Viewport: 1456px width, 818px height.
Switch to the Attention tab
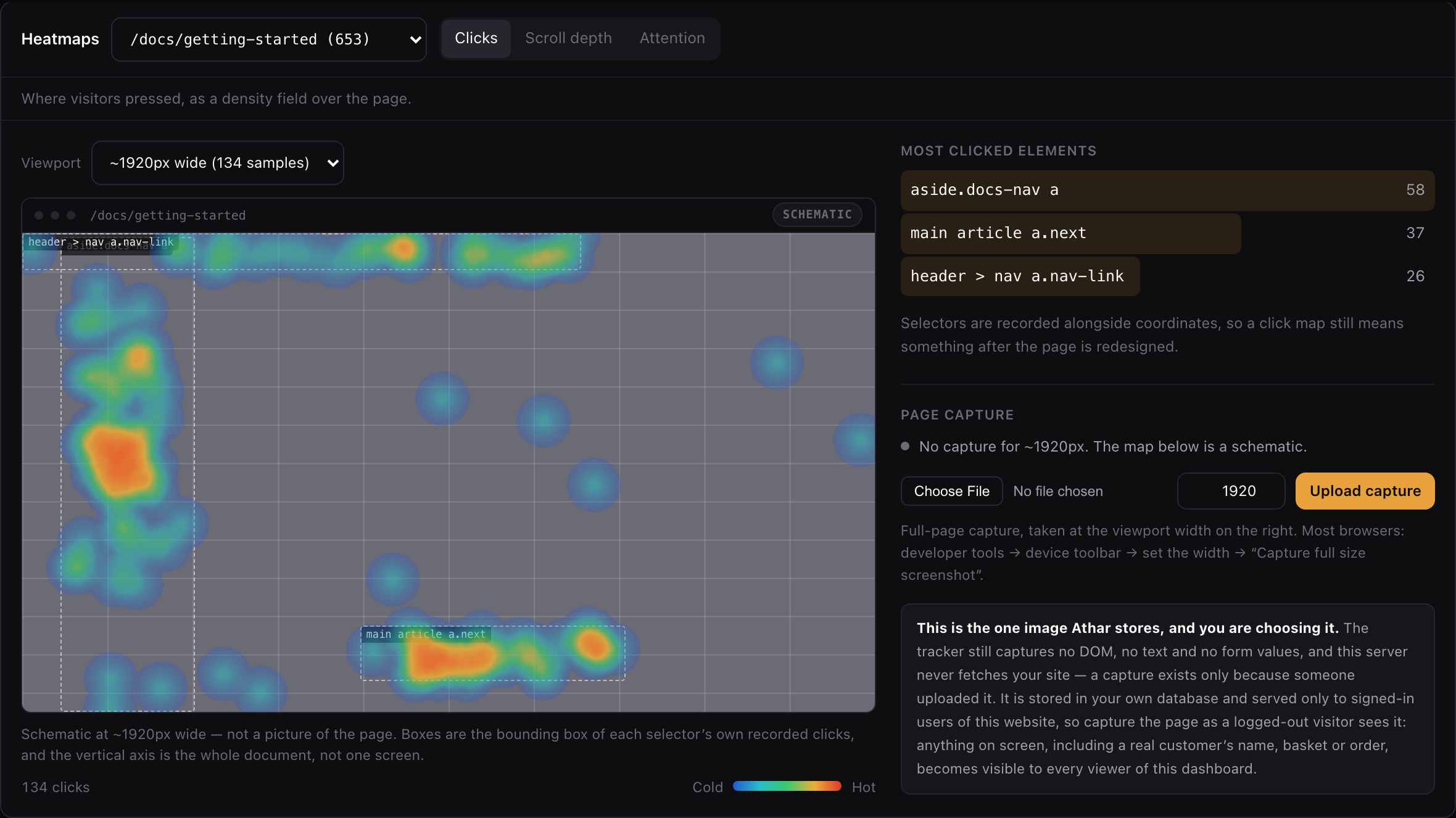tap(672, 38)
